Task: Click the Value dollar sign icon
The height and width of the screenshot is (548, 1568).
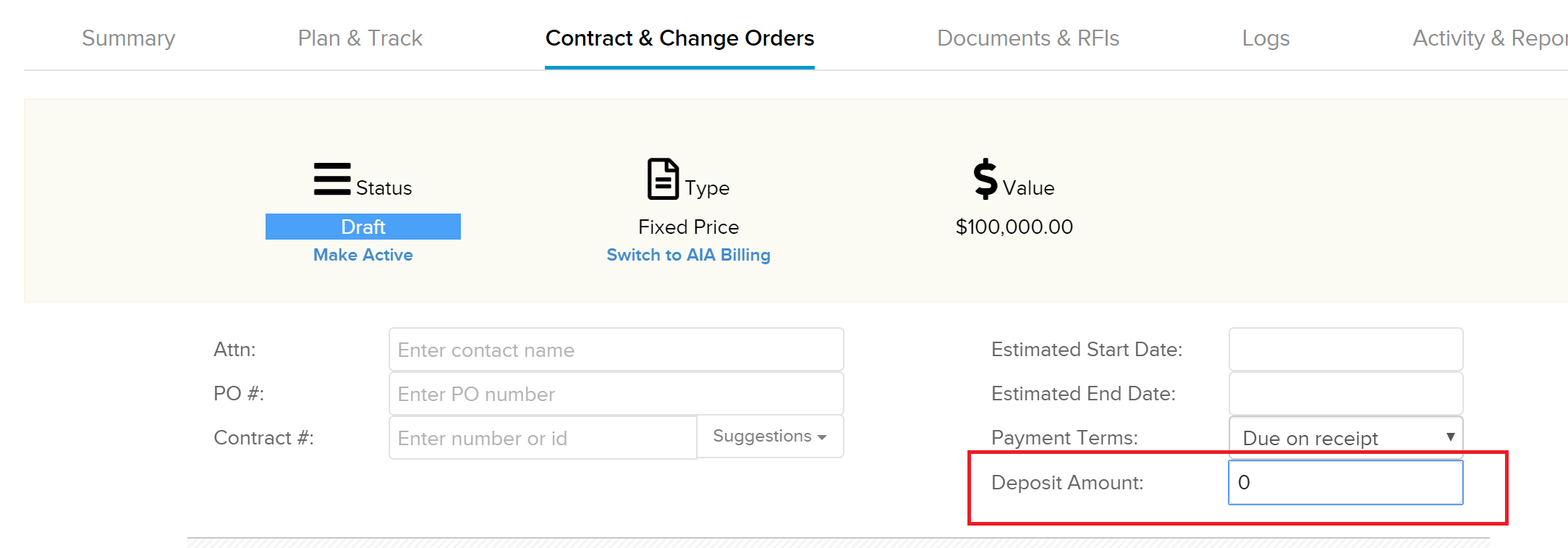Action: 986,179
